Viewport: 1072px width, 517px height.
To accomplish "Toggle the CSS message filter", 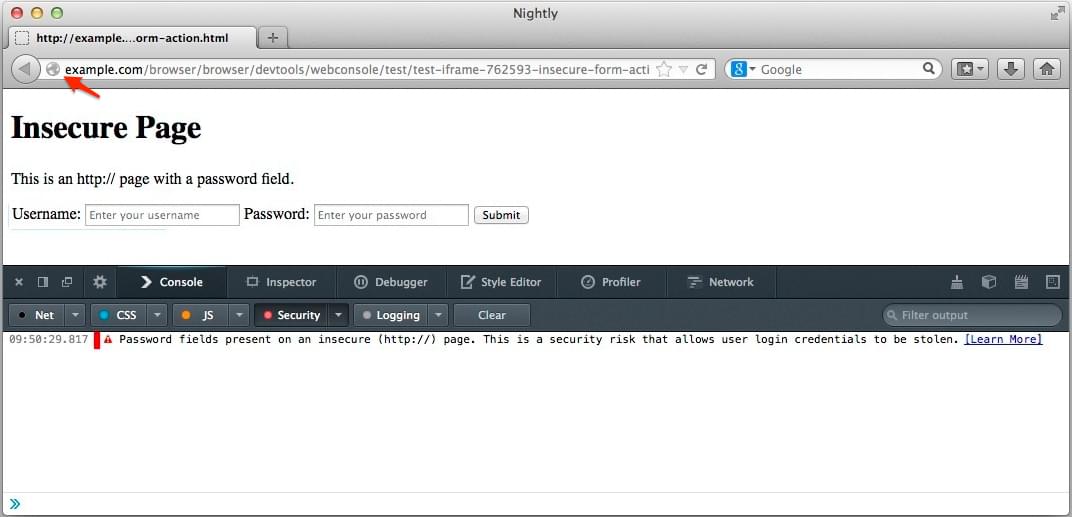I will (x=118, y=315).
